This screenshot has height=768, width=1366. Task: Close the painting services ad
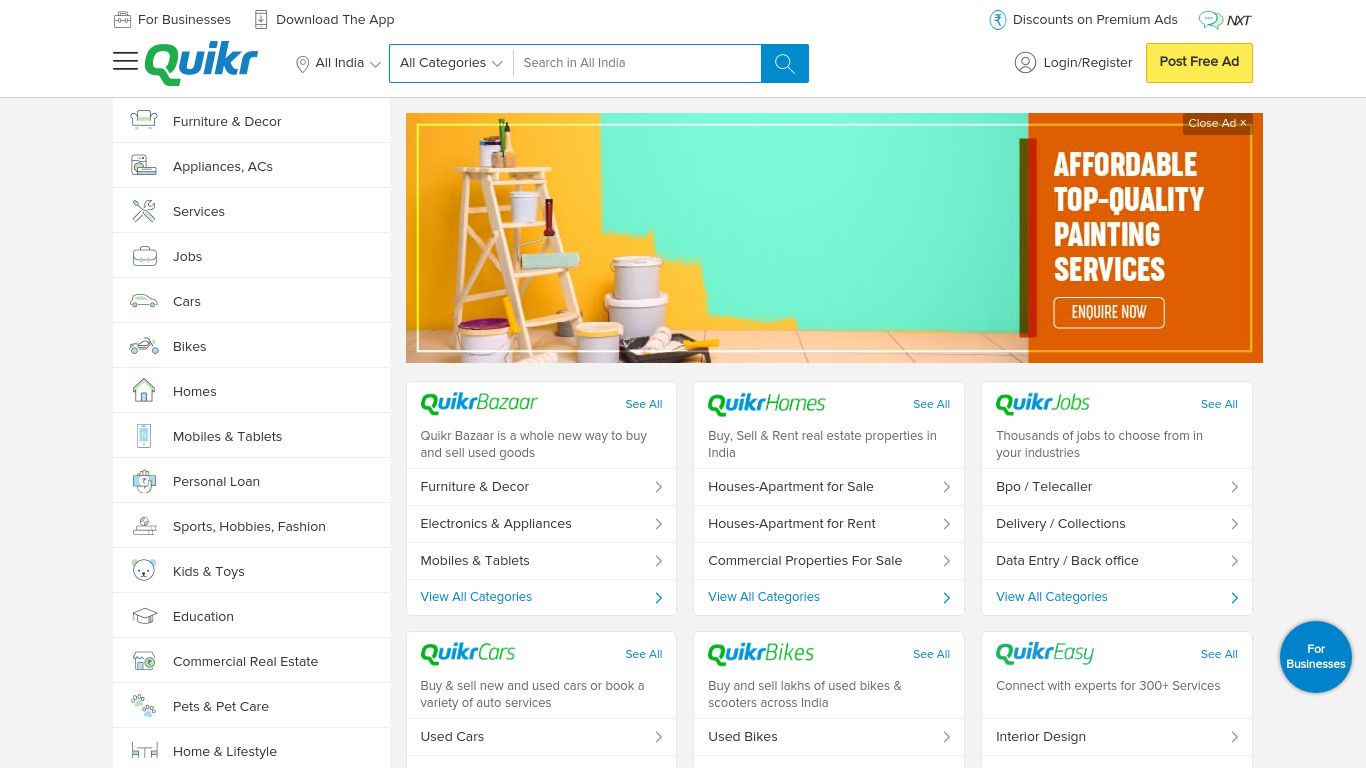[1217, 123]
